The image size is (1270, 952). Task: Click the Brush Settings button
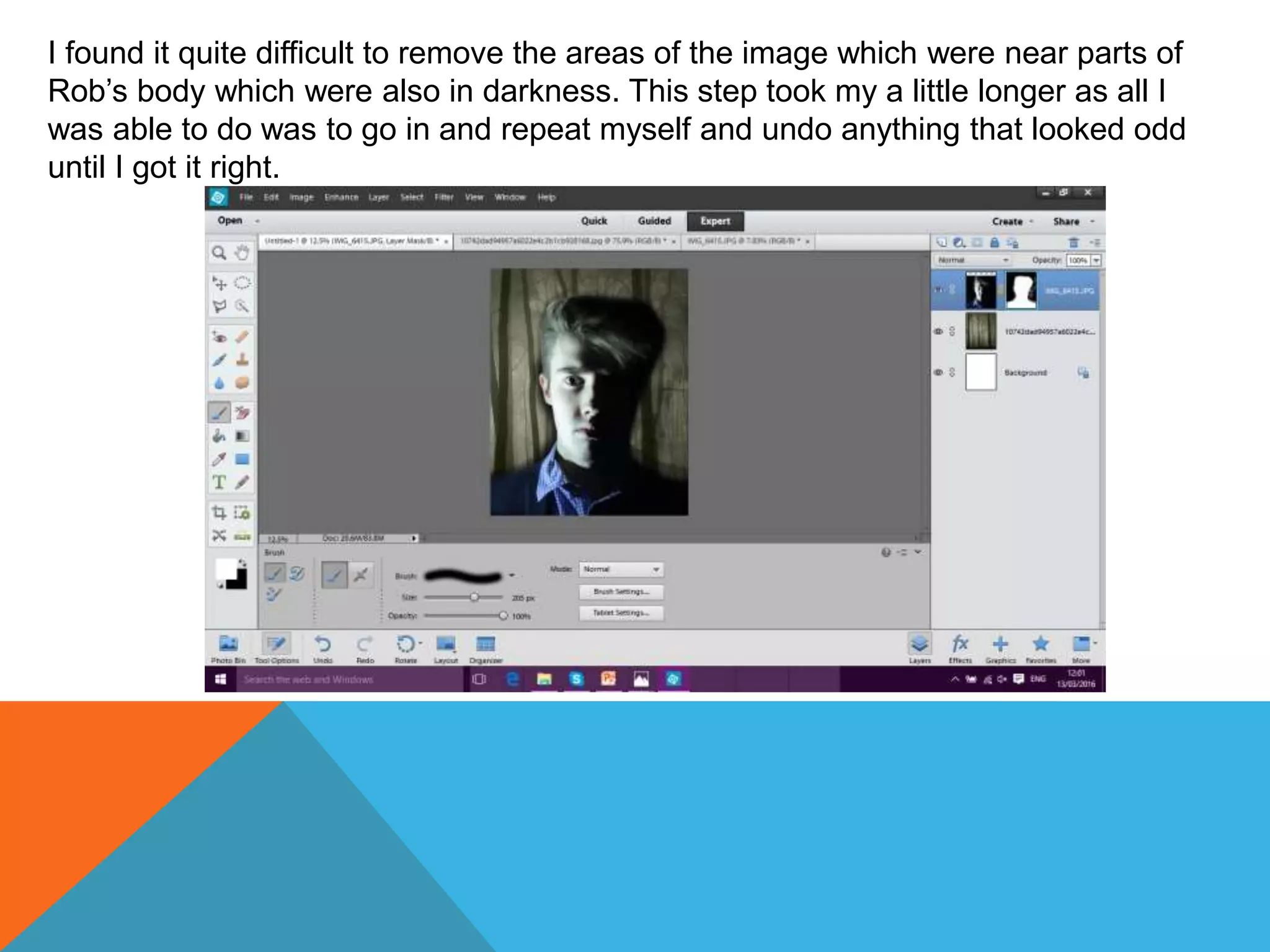point(621,592)
